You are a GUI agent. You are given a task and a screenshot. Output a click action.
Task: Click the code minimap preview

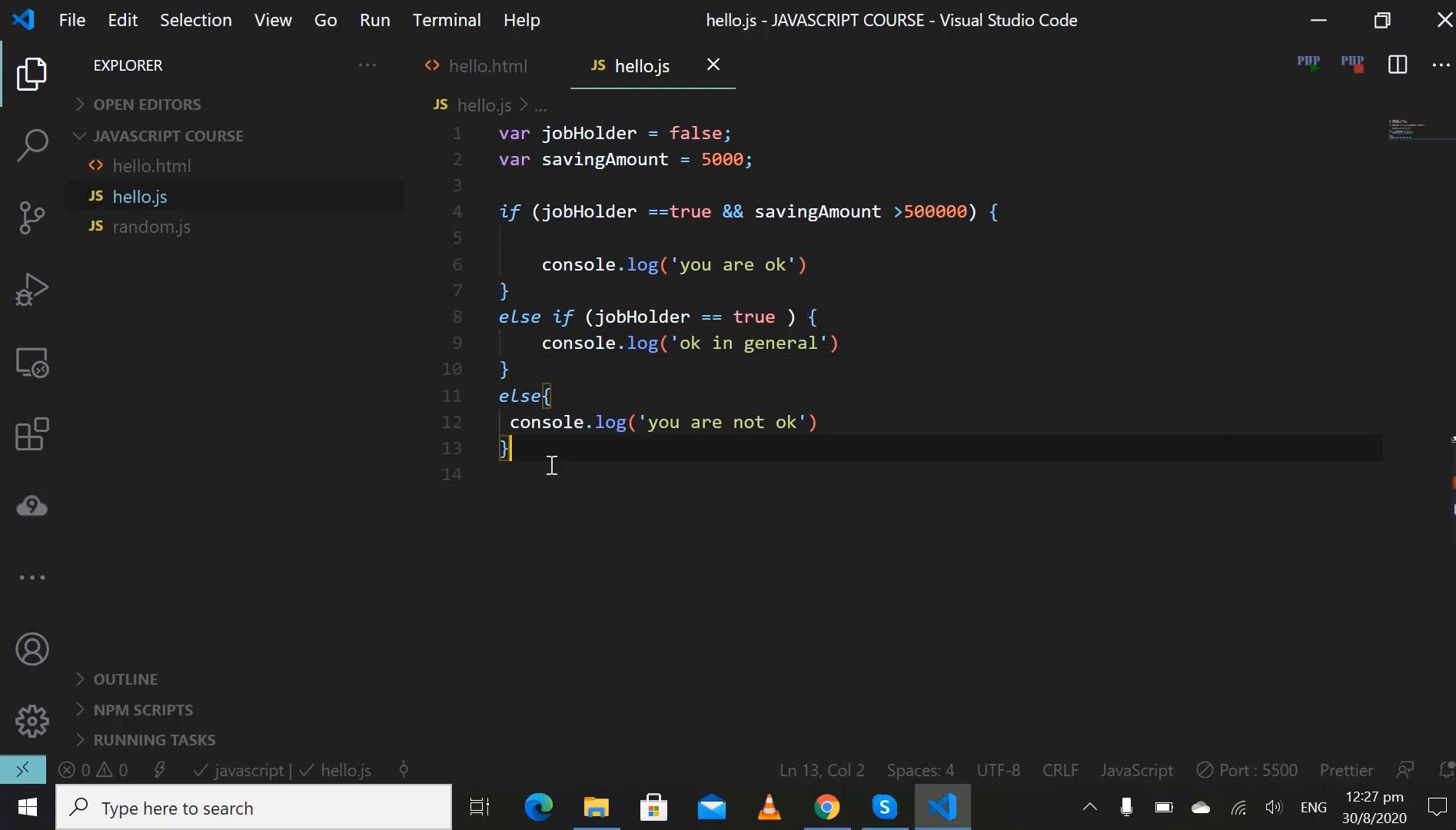[1407, 129]
